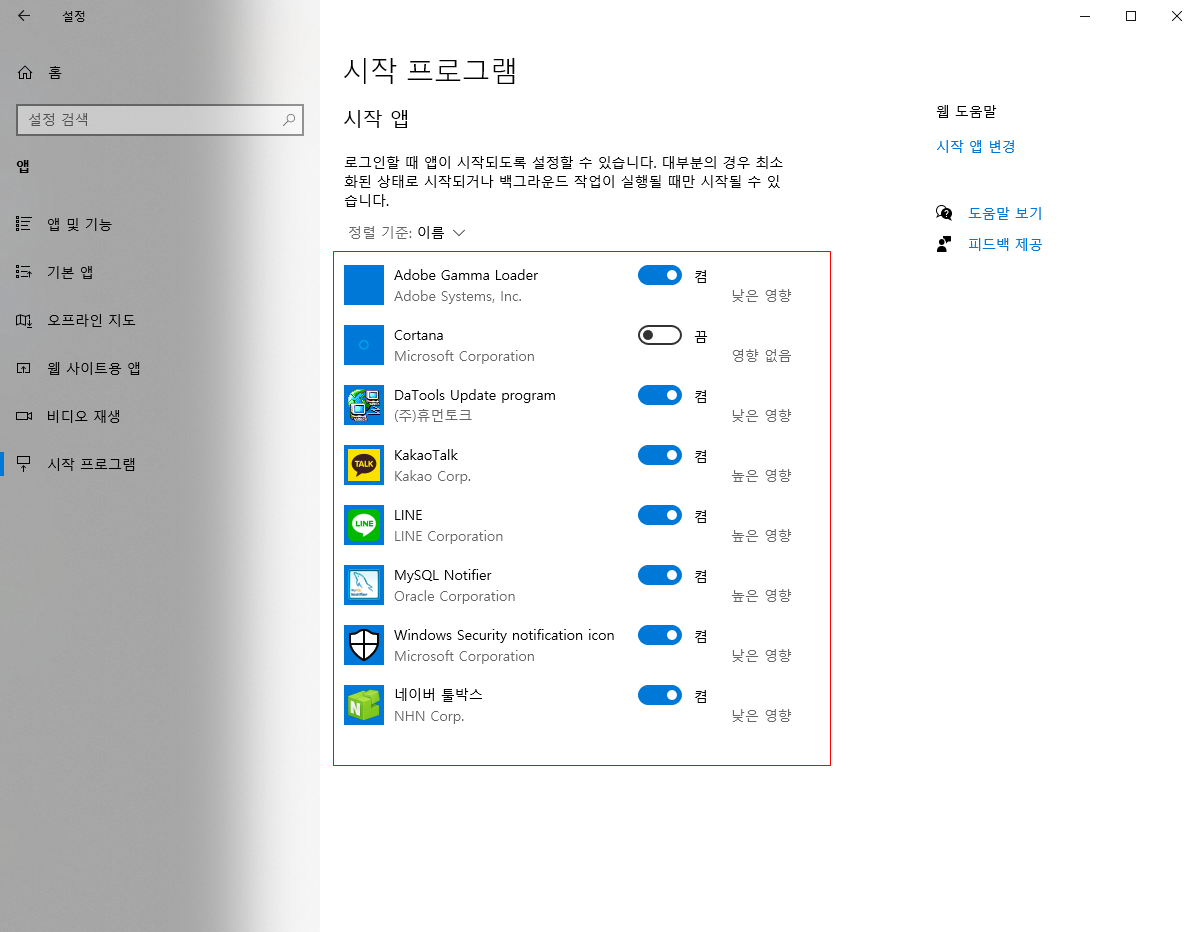
Task: Open 비디오 재생 settings page
Action: (x=160, y=416)
